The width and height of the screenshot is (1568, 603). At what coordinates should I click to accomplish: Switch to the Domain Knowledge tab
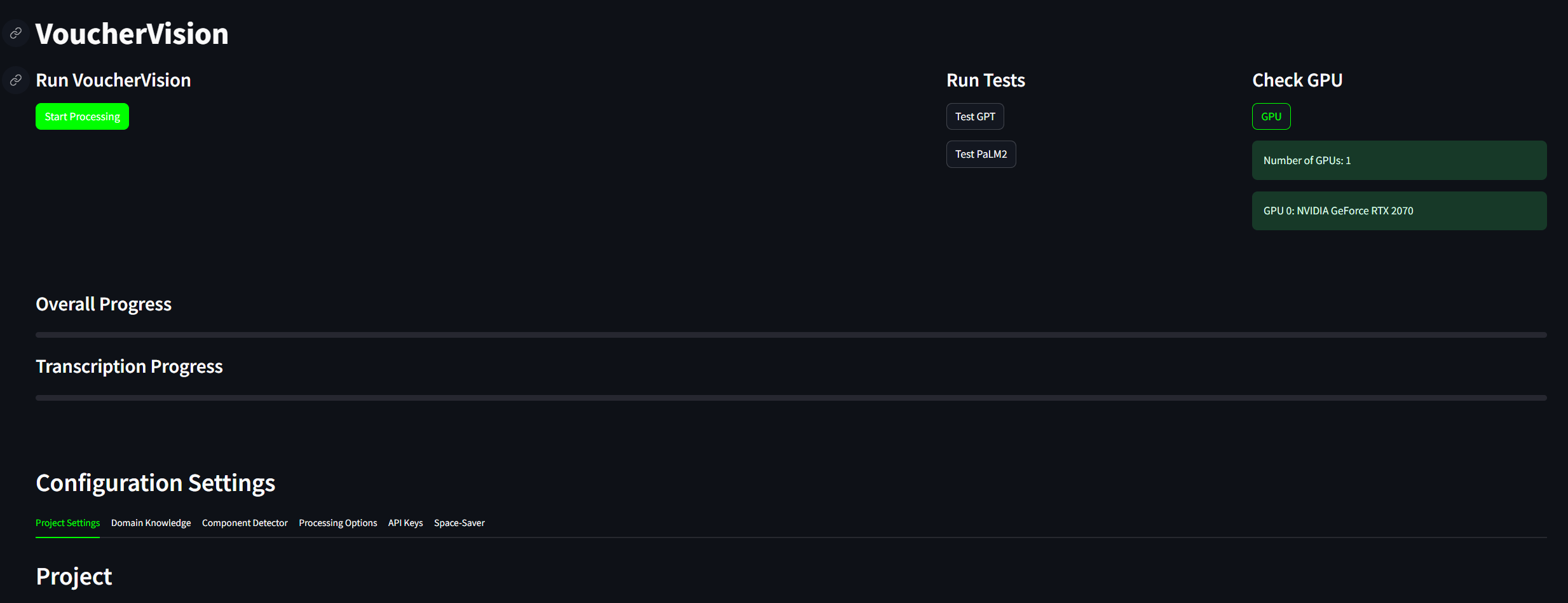[x=151, y=523]
